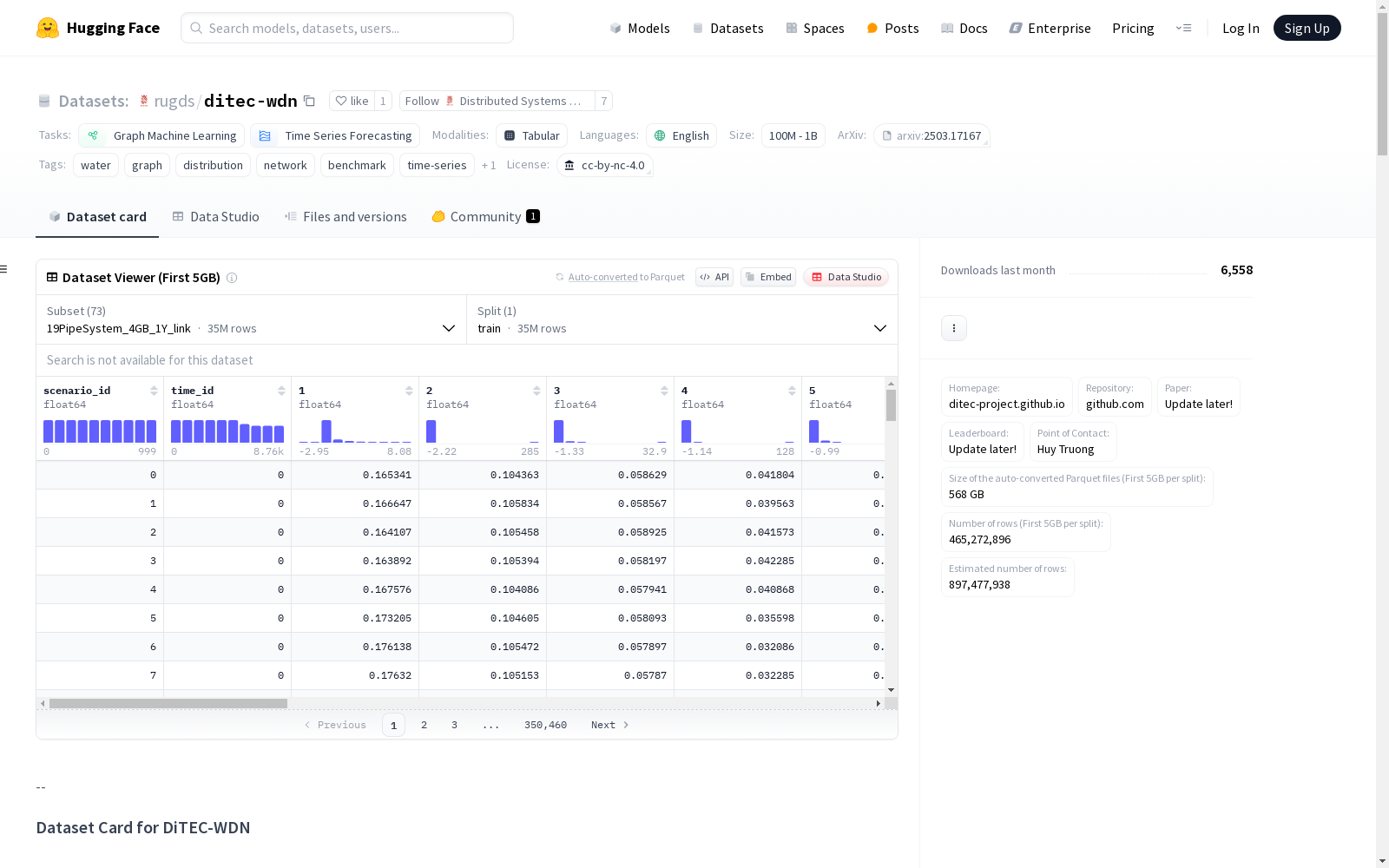Focus the search models input field
Image resolution: width=1389 pixels, height=868 pixels.
(347, 28)
